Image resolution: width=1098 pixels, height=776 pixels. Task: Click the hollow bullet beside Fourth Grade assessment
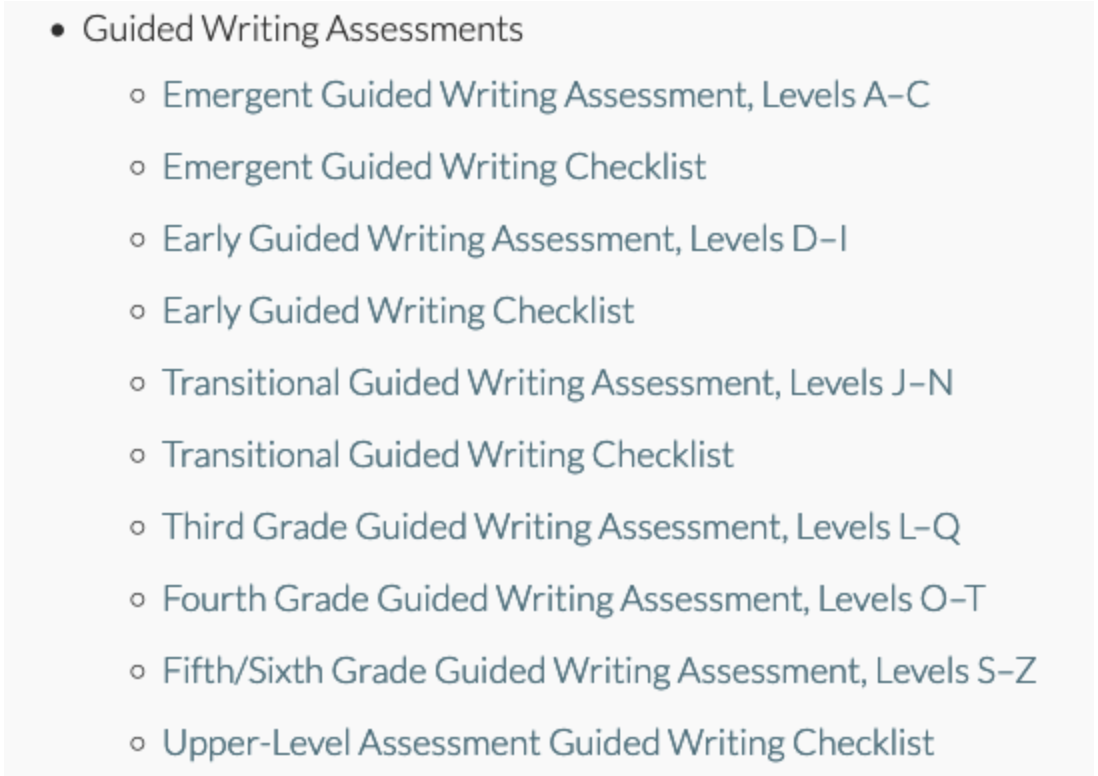click(x=138, y=600)
